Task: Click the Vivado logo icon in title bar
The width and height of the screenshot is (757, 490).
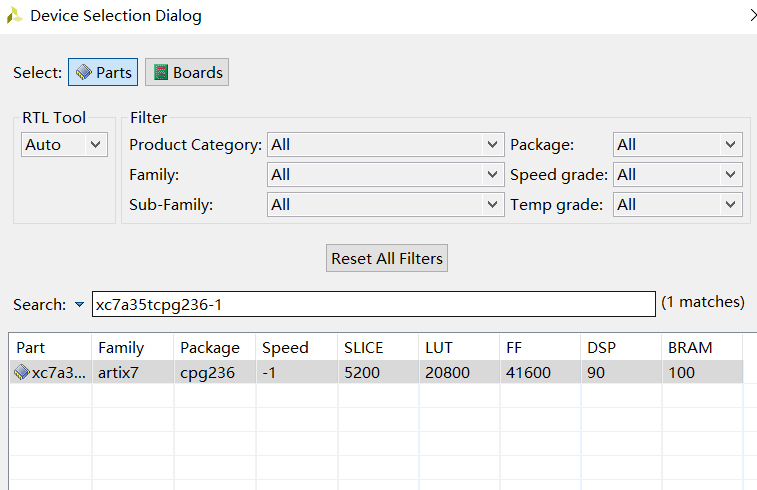Action: point(14,15)
